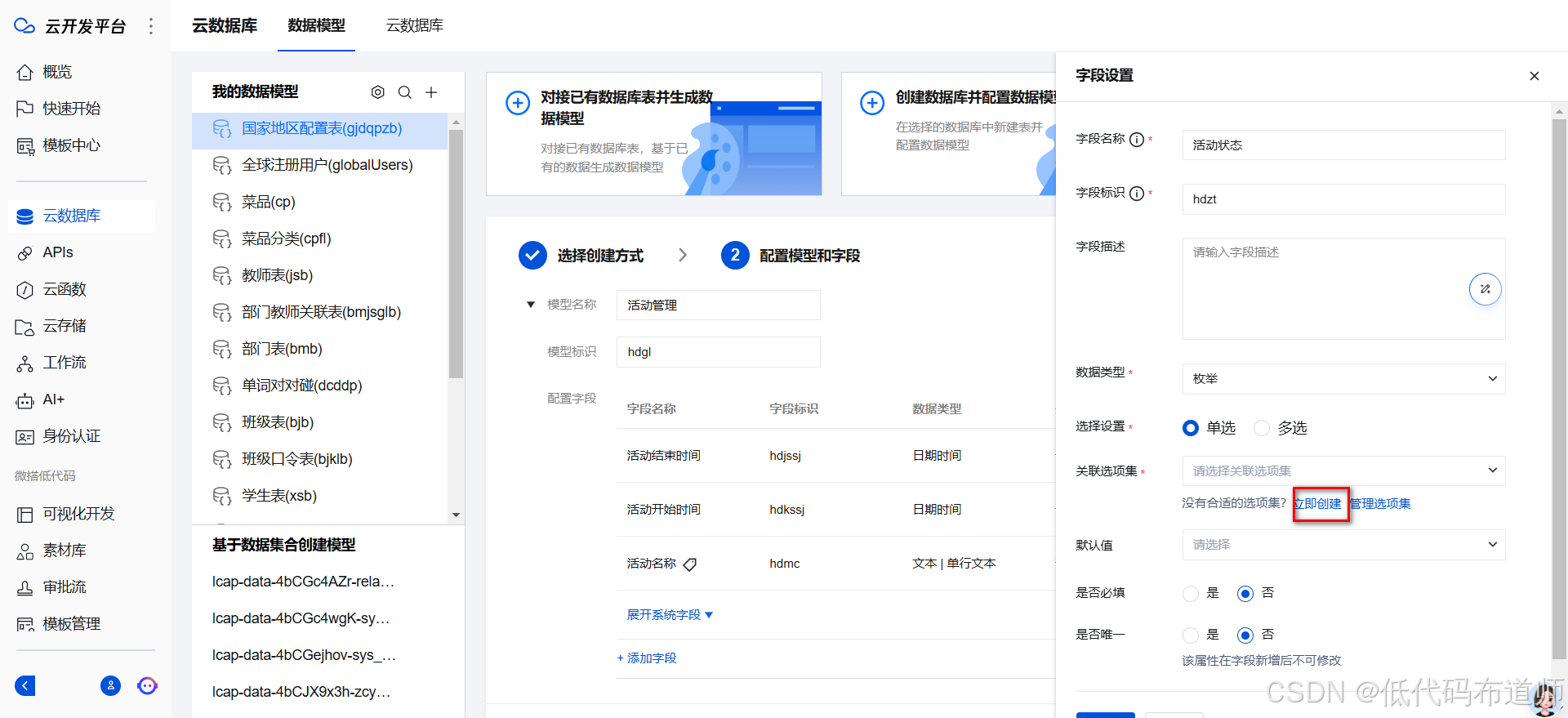This screenshot has width=1568, height=718.
Task: Search my data models magnifier icon
Action: [x=404, y=92]
